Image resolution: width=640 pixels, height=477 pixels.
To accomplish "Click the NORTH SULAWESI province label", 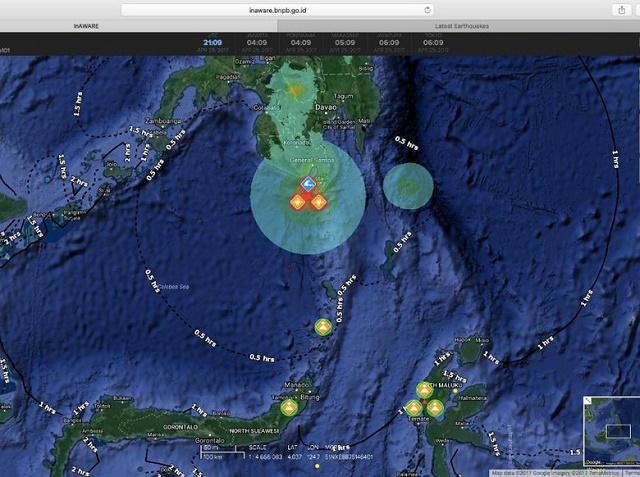I will (254, 431).
